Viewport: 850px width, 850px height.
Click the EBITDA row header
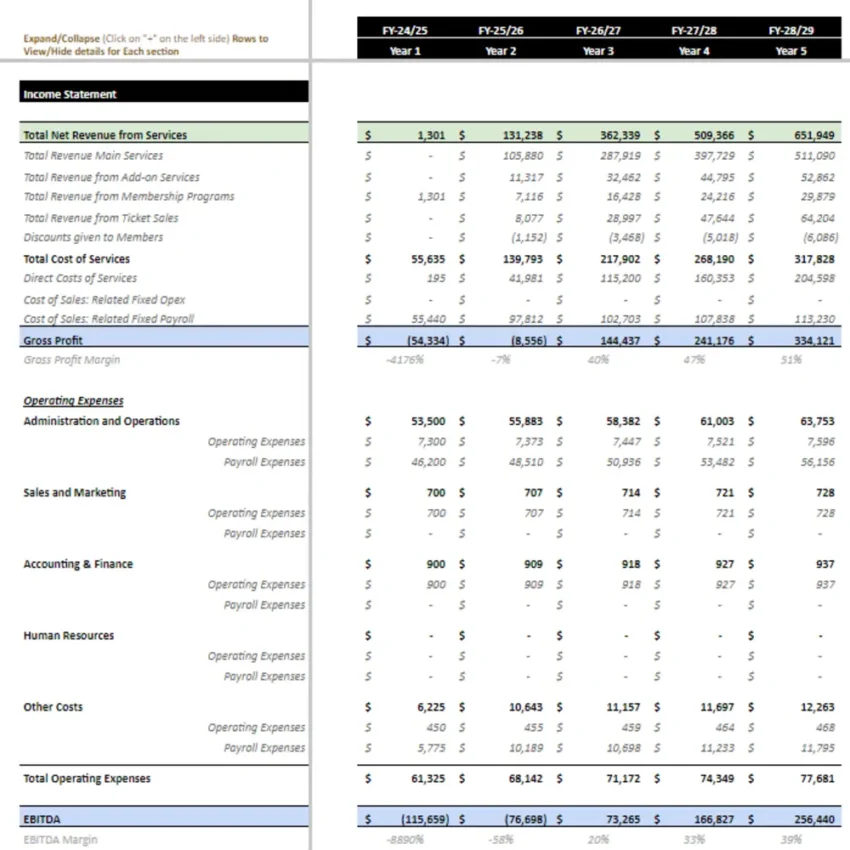[41, 818]
